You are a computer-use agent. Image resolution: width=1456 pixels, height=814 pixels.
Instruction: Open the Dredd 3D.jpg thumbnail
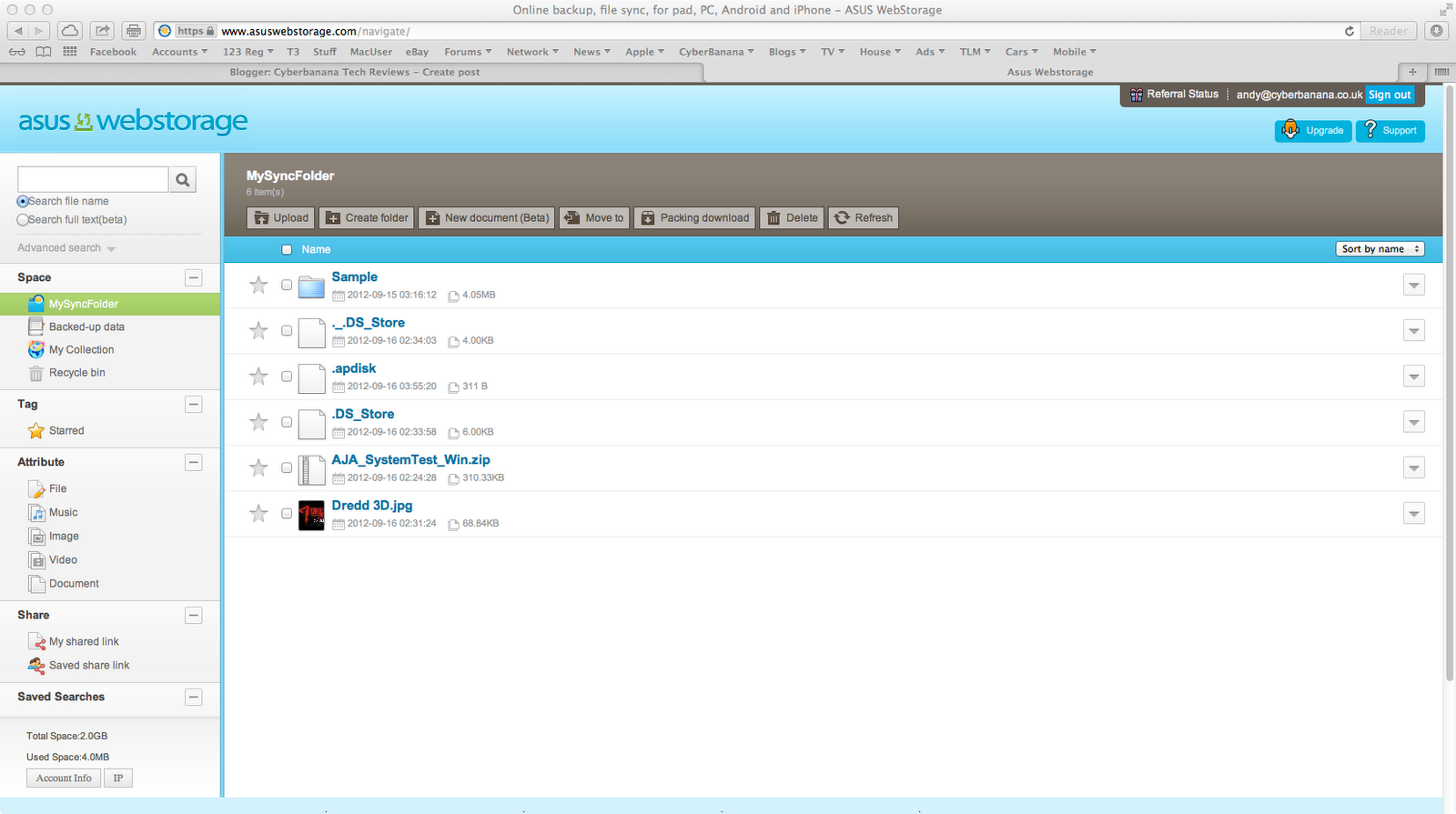311,516
